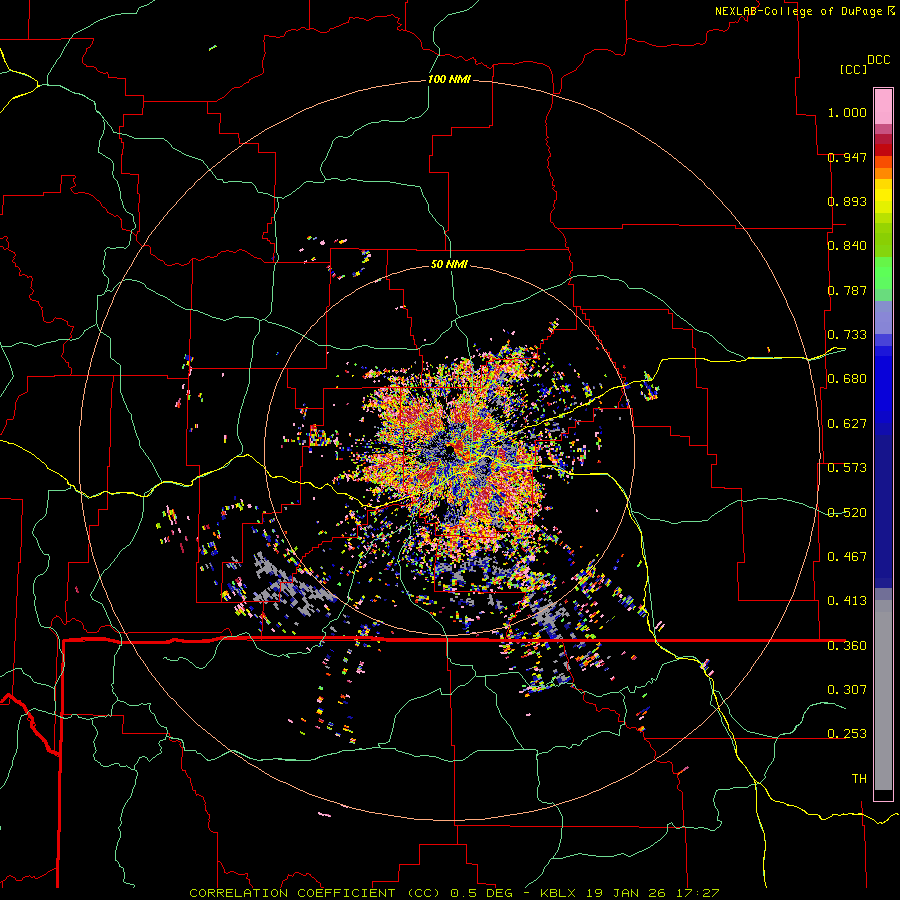The height and width of the screenshot is (900, 900).
Task: Click the 0.787 scale value
Action: [x=847, y=290]
